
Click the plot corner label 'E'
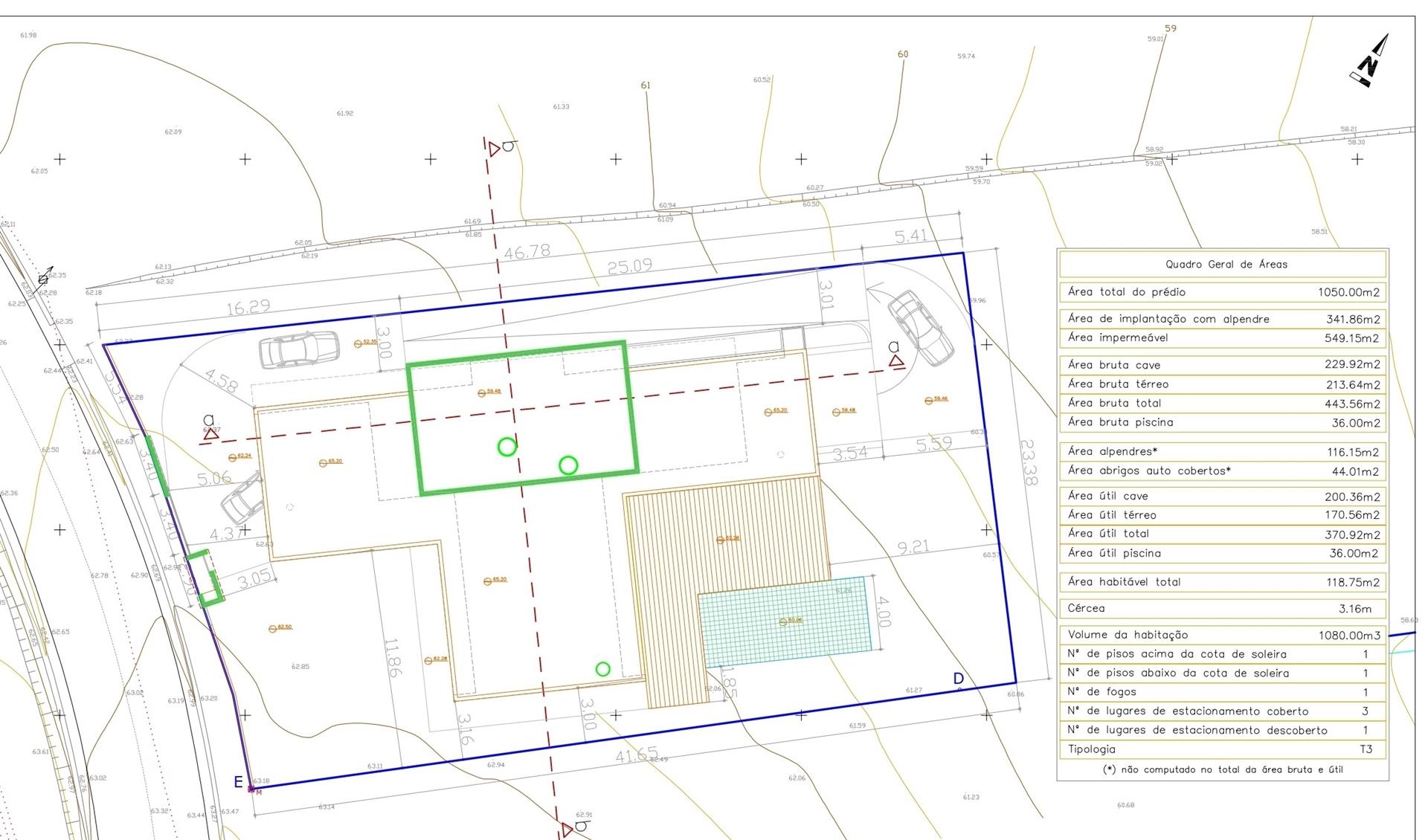tap(239, 782)
